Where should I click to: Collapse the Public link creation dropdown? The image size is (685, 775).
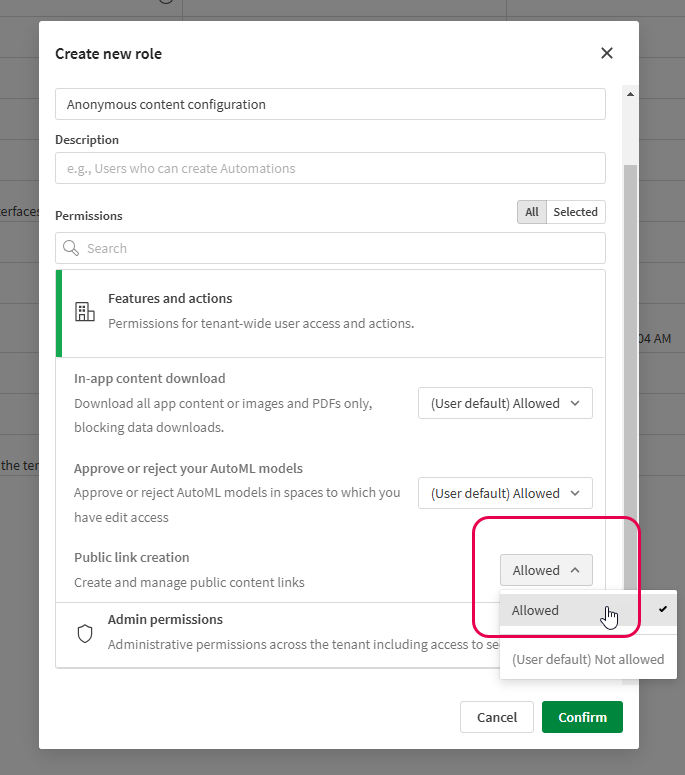(546, 570)
